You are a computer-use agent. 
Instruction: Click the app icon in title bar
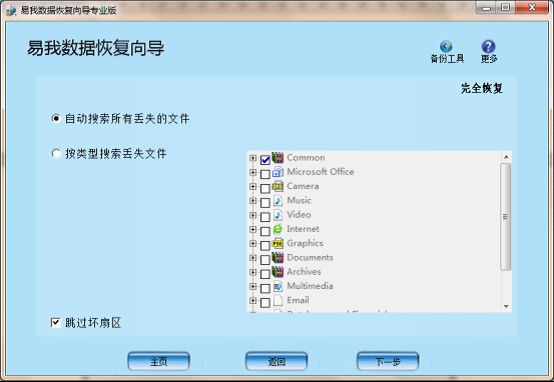click(11, 10)
